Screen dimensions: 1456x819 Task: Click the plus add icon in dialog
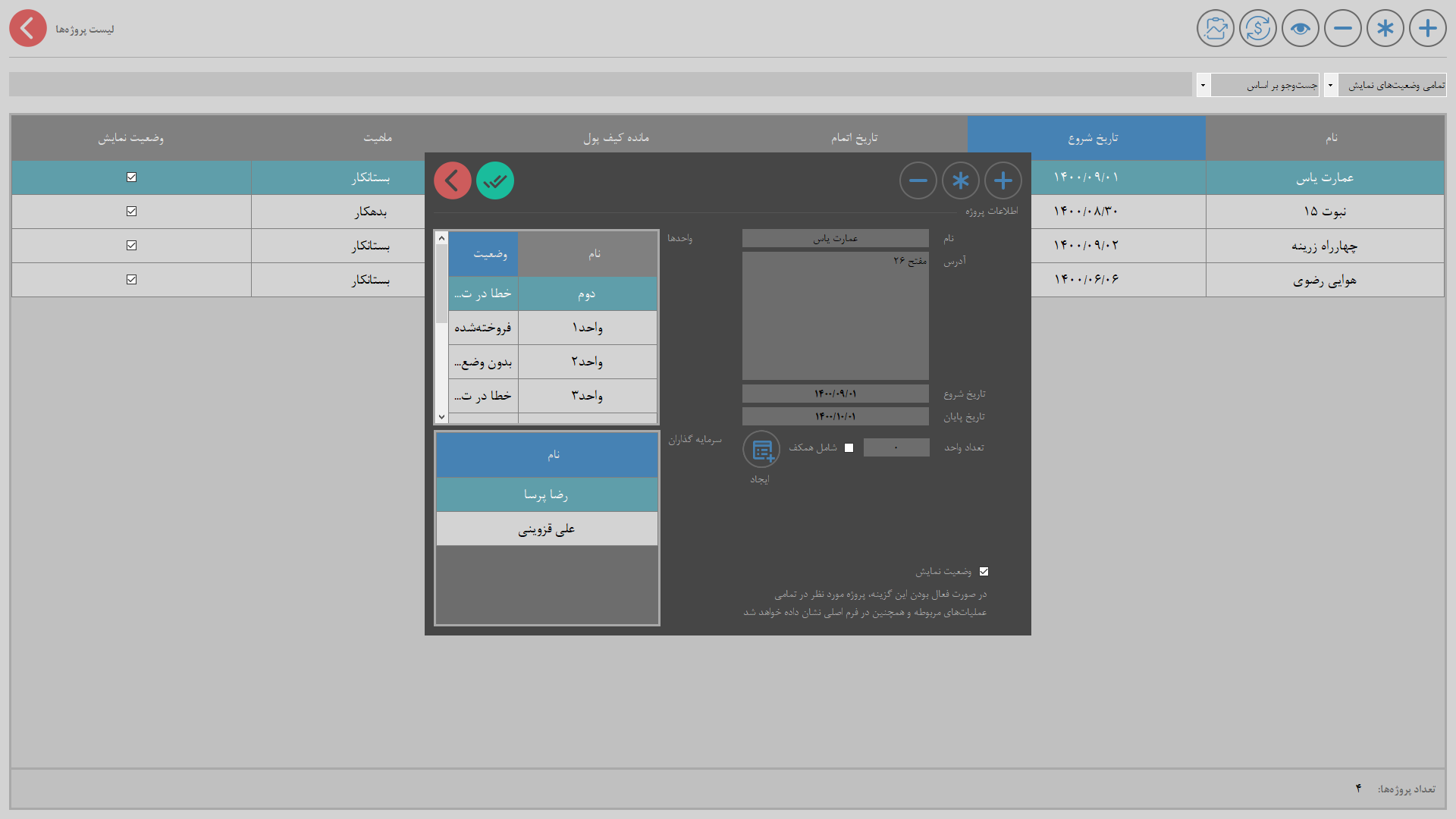[1003, 181]
